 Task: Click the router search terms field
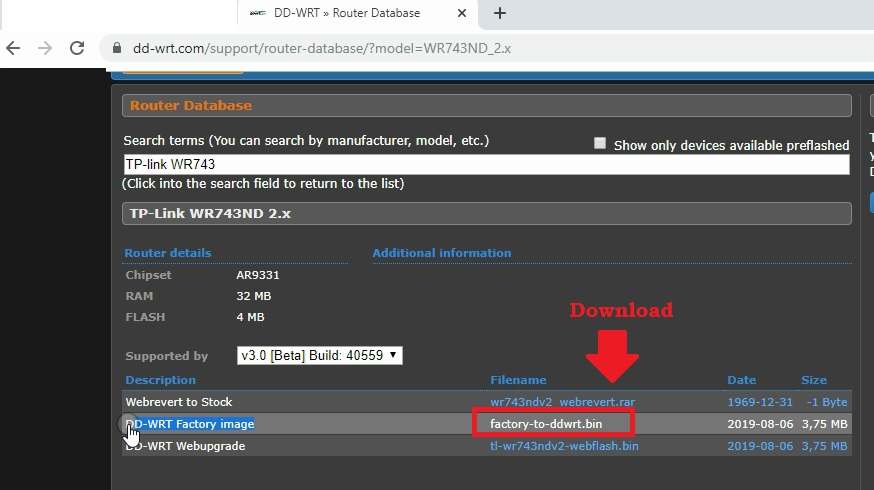(485, 164)
